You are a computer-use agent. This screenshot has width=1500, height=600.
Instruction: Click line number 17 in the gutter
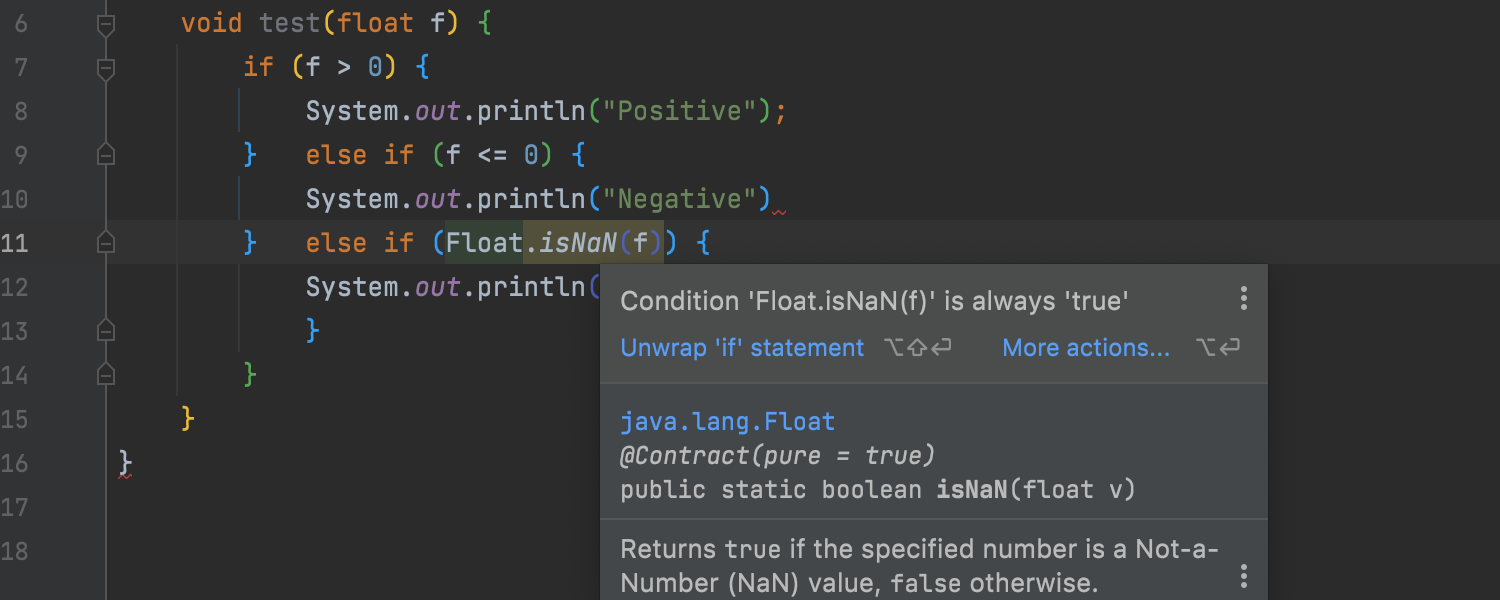tap(15, 507)
